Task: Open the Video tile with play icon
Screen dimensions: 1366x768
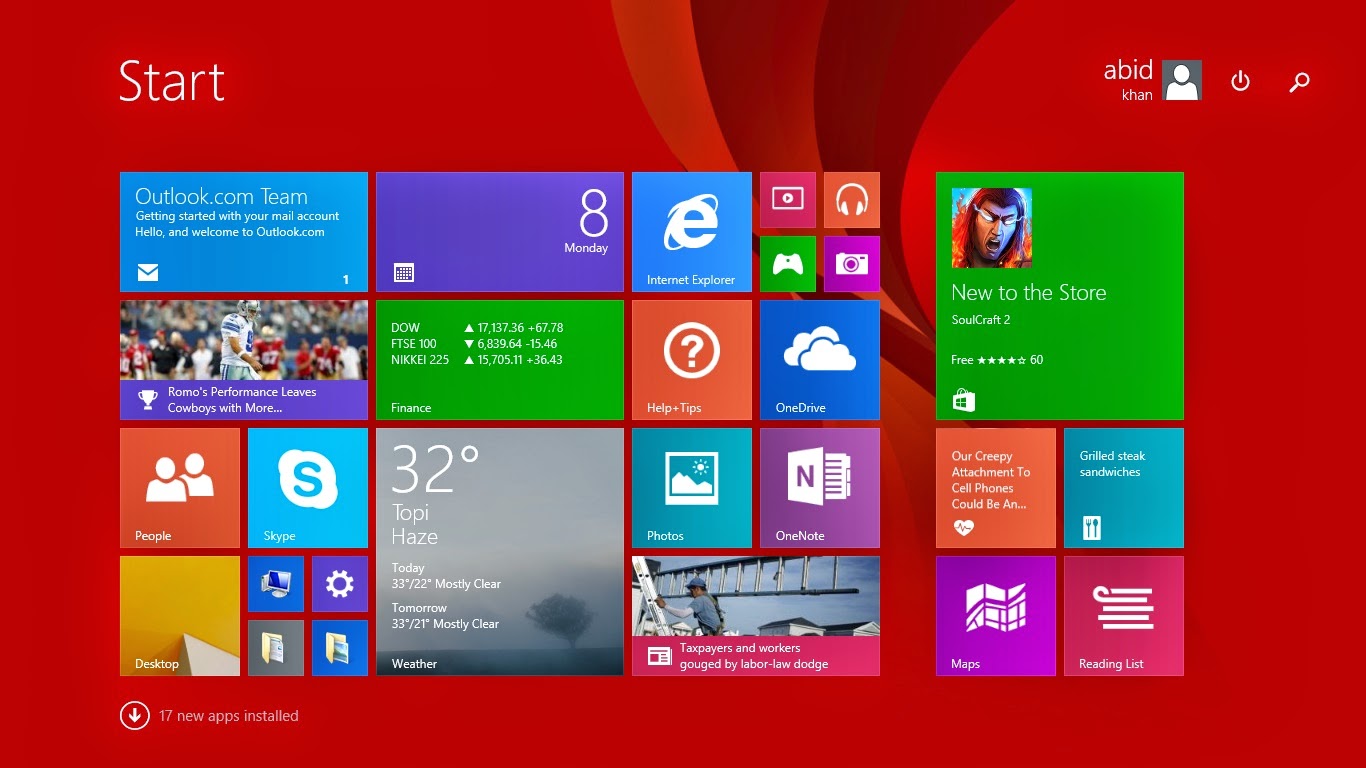Action: (788, 200)
